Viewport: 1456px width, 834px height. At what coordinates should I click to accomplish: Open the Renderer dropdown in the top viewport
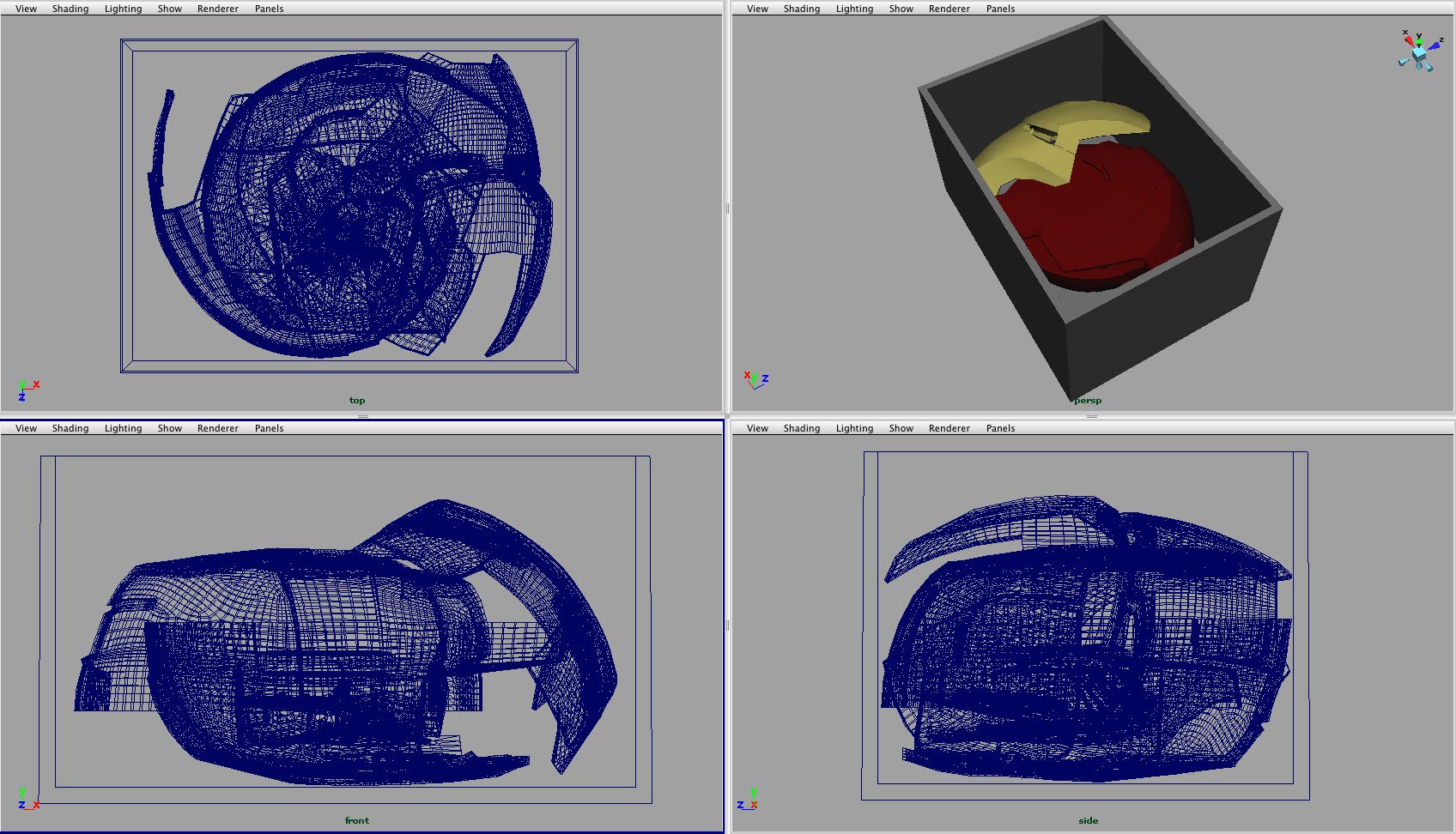point(217,8)
